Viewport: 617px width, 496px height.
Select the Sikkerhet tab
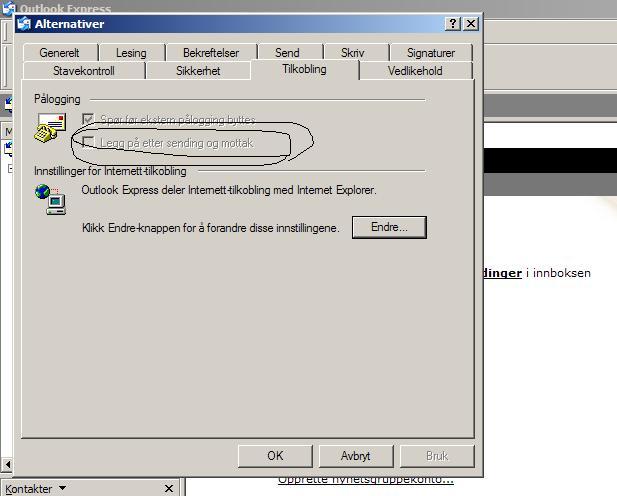click(198, 71)
